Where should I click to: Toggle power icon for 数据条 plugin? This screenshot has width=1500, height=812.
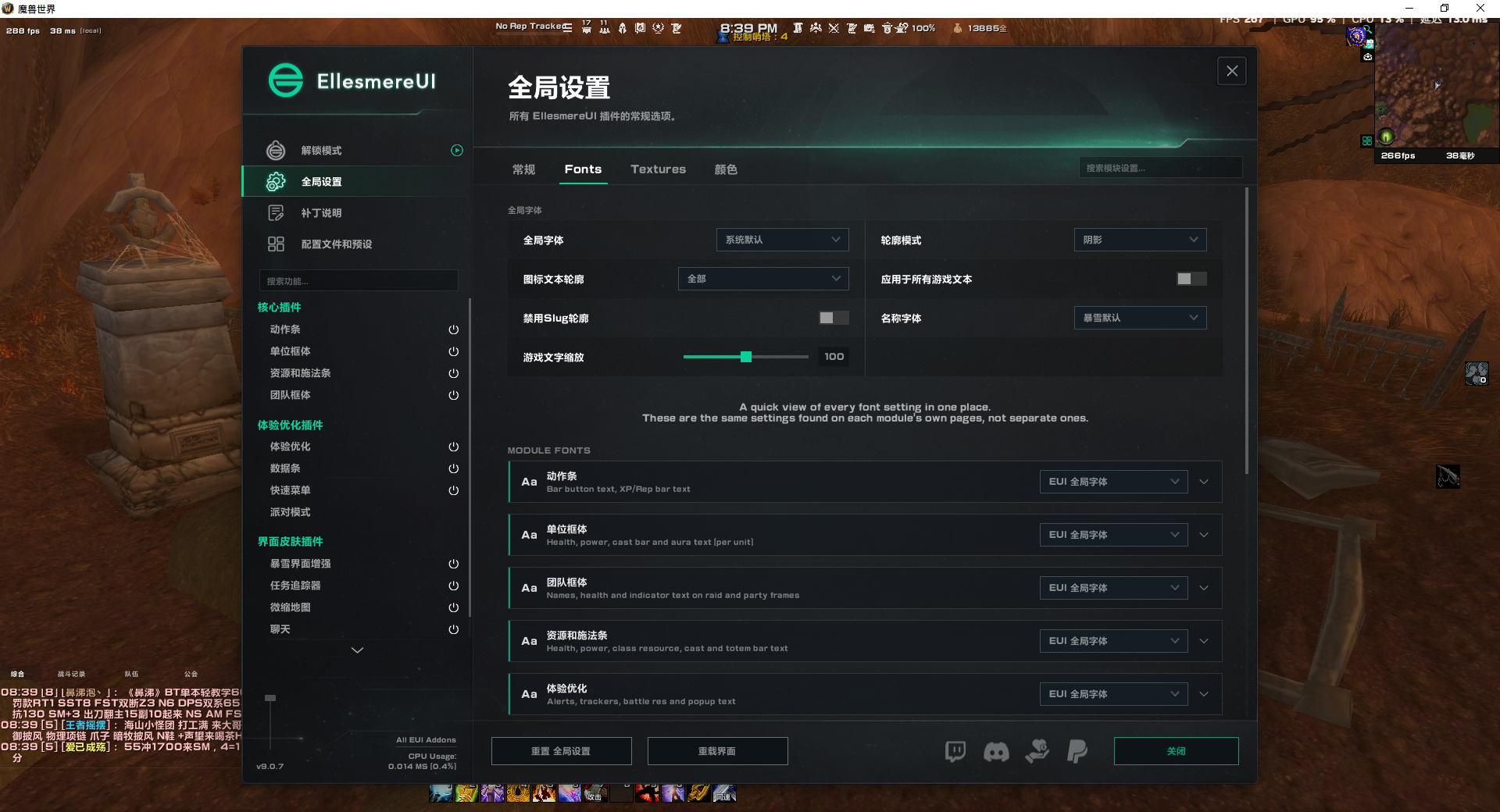coord(453,468)
